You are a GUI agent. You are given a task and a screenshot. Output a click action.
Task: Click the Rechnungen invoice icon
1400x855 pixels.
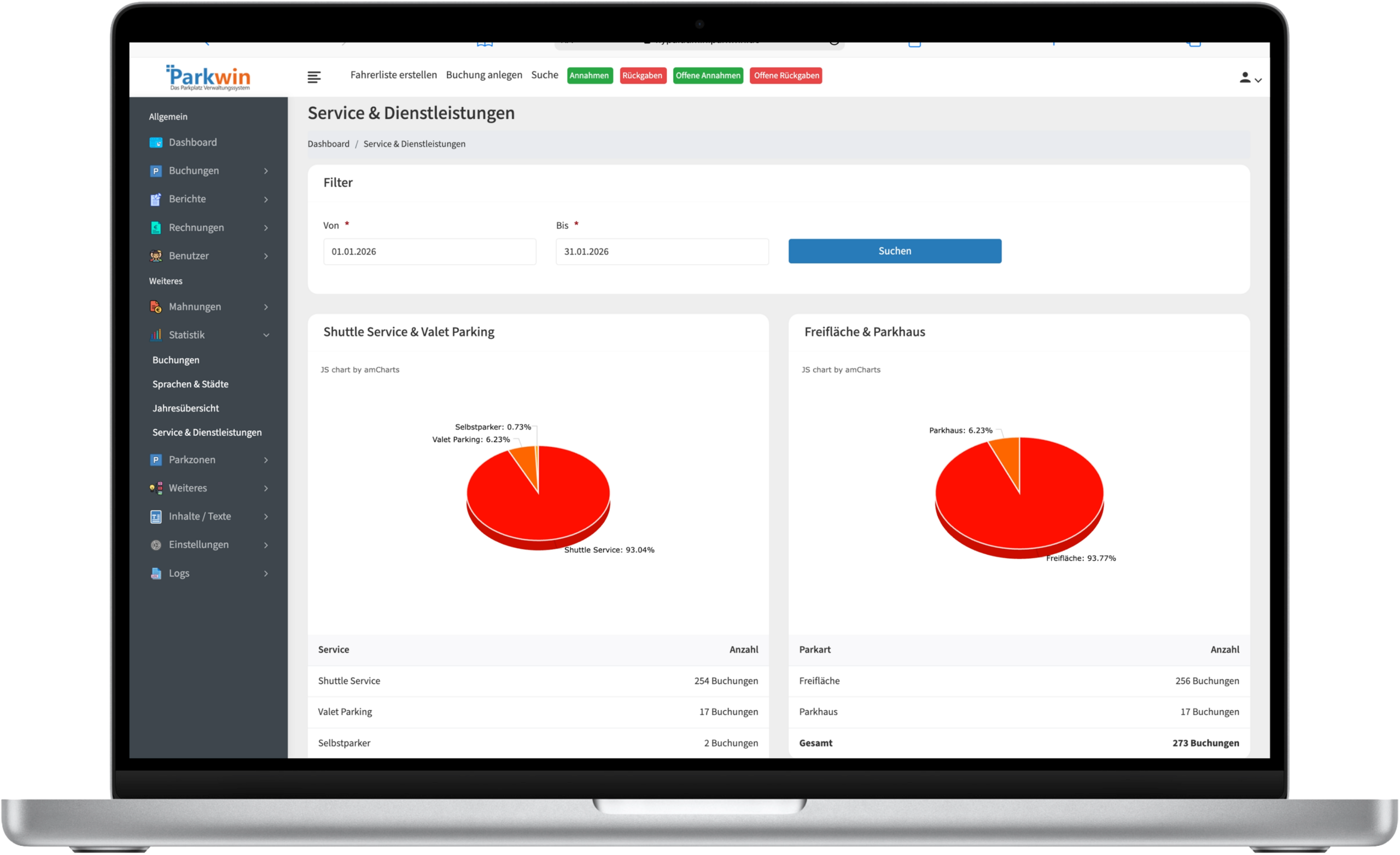pos(156,228)
